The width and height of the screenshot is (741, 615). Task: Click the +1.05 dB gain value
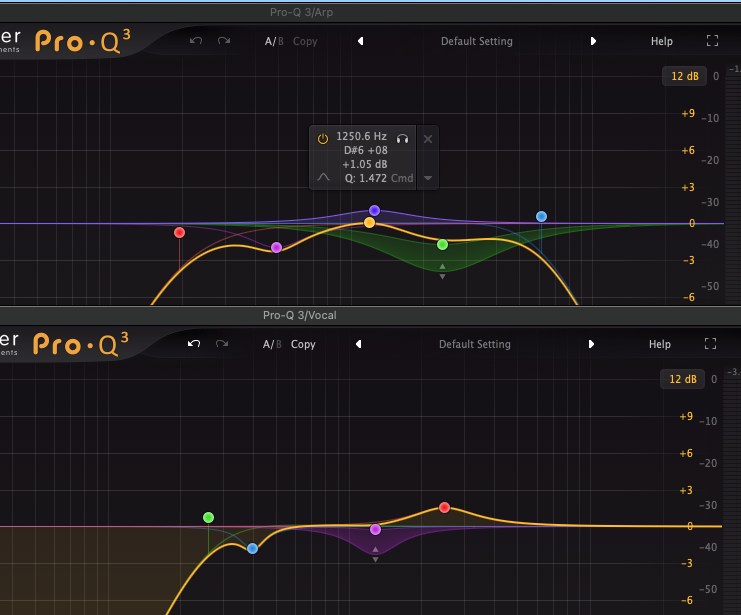(365, 165)
